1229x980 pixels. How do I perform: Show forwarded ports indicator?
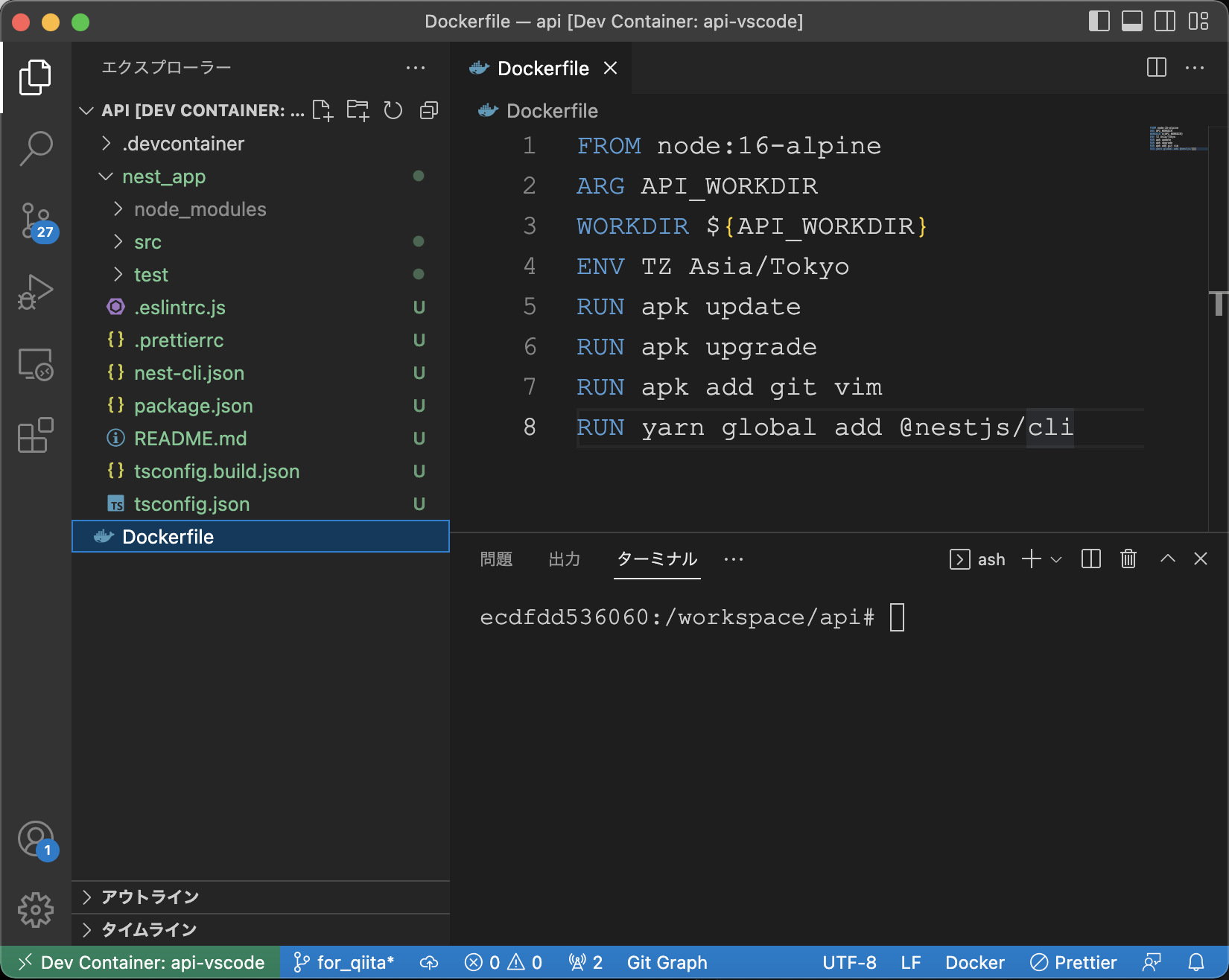pyautogui.click(x=585, y=962)
